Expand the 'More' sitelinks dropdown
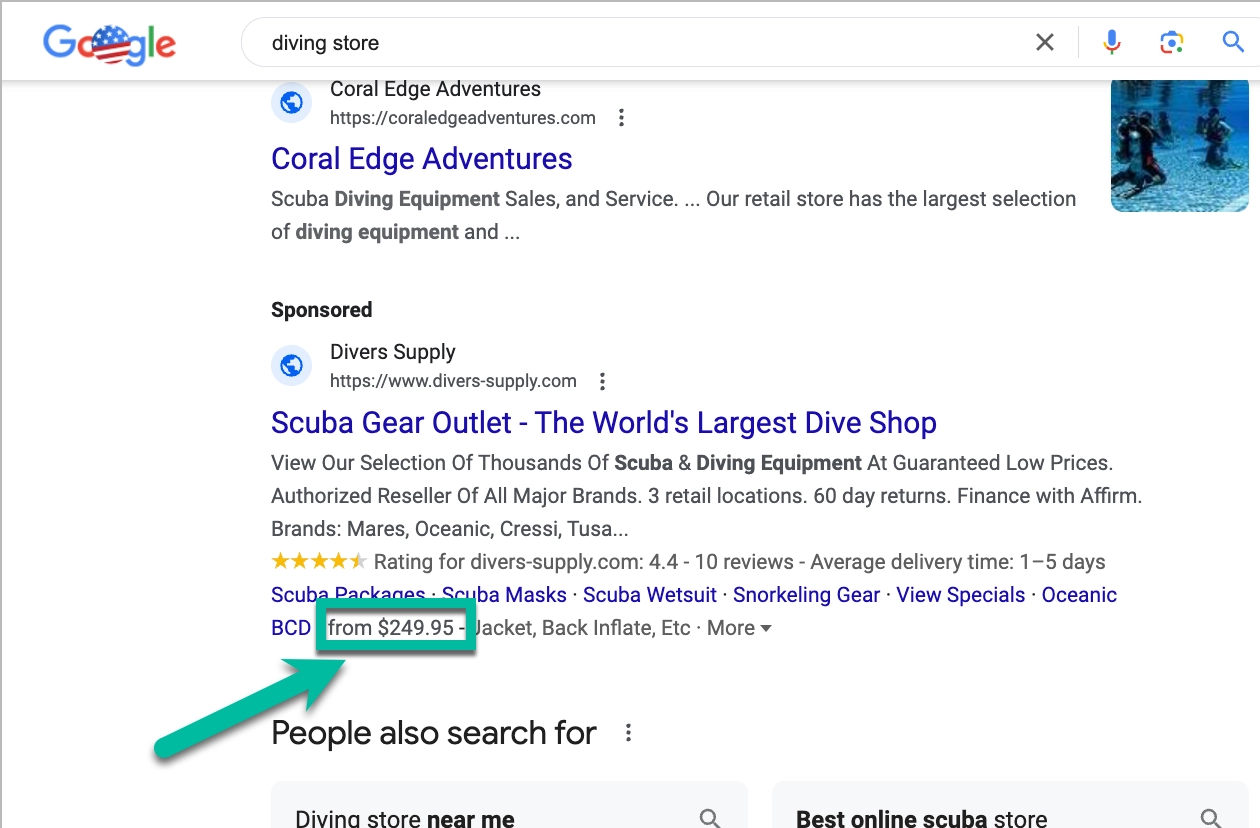The image size is (1260, 828). tap(739, 627)
